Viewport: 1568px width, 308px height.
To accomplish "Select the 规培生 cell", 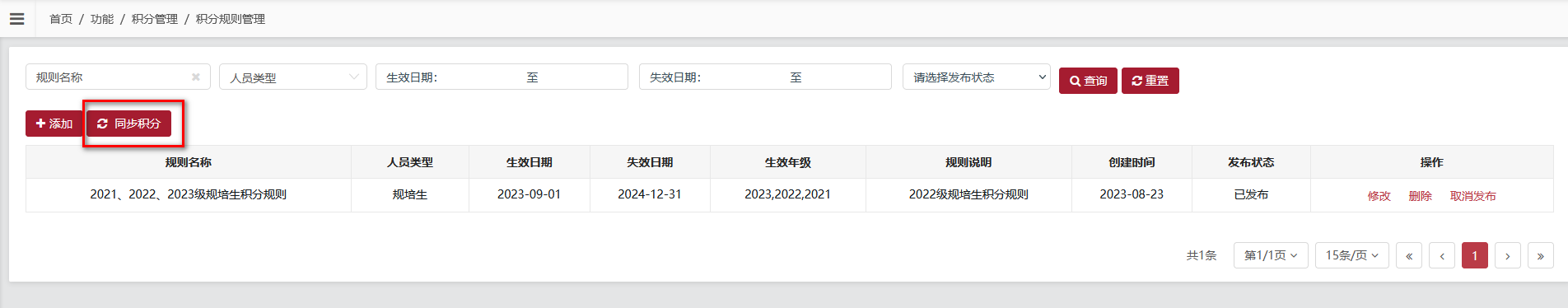I will click(x=410, y=194).
